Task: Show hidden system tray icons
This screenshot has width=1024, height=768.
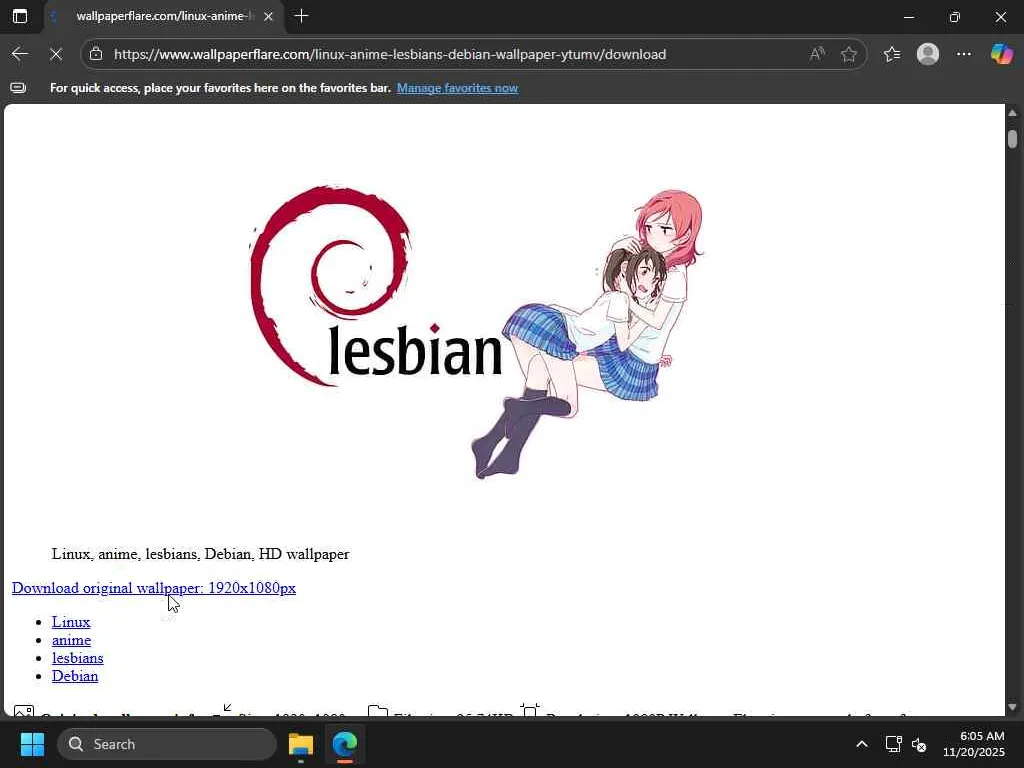Action: pos(862,744)
